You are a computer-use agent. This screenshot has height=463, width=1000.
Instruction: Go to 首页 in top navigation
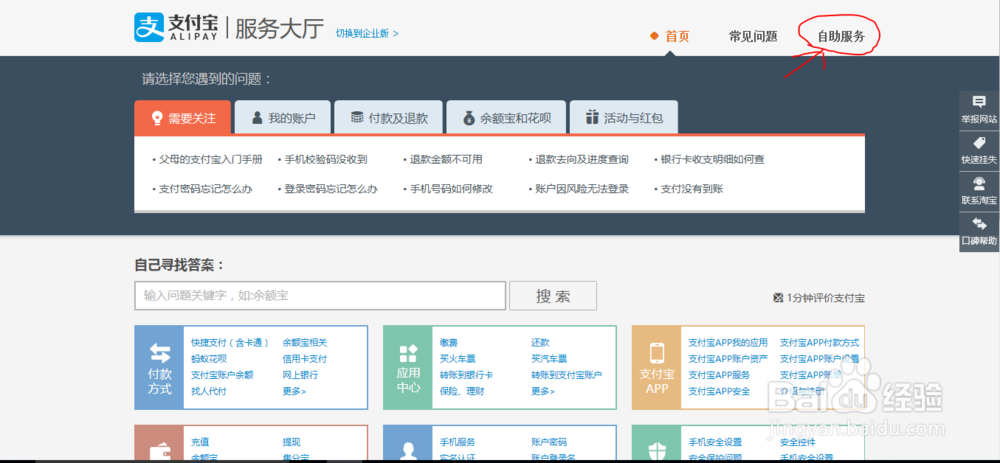[x=677, y=36]
